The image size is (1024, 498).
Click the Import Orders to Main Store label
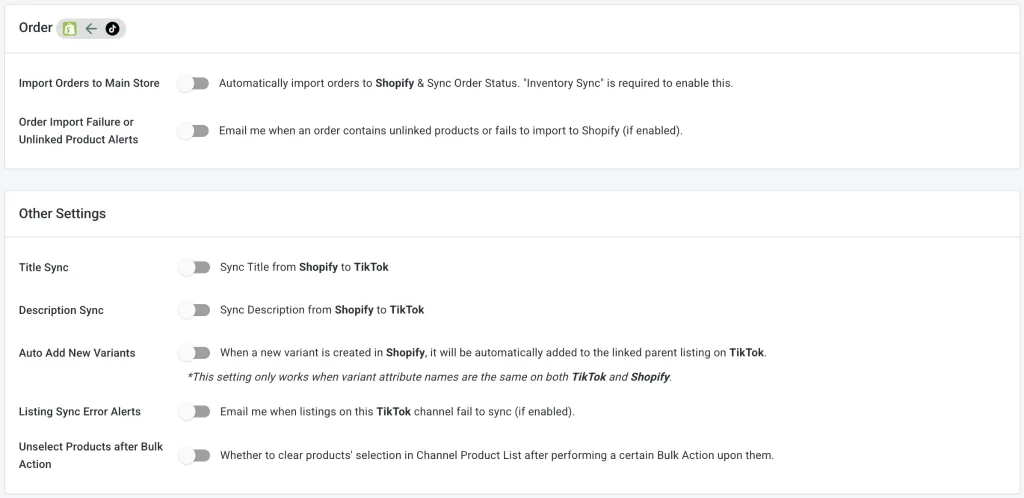[x=89, y=84]
